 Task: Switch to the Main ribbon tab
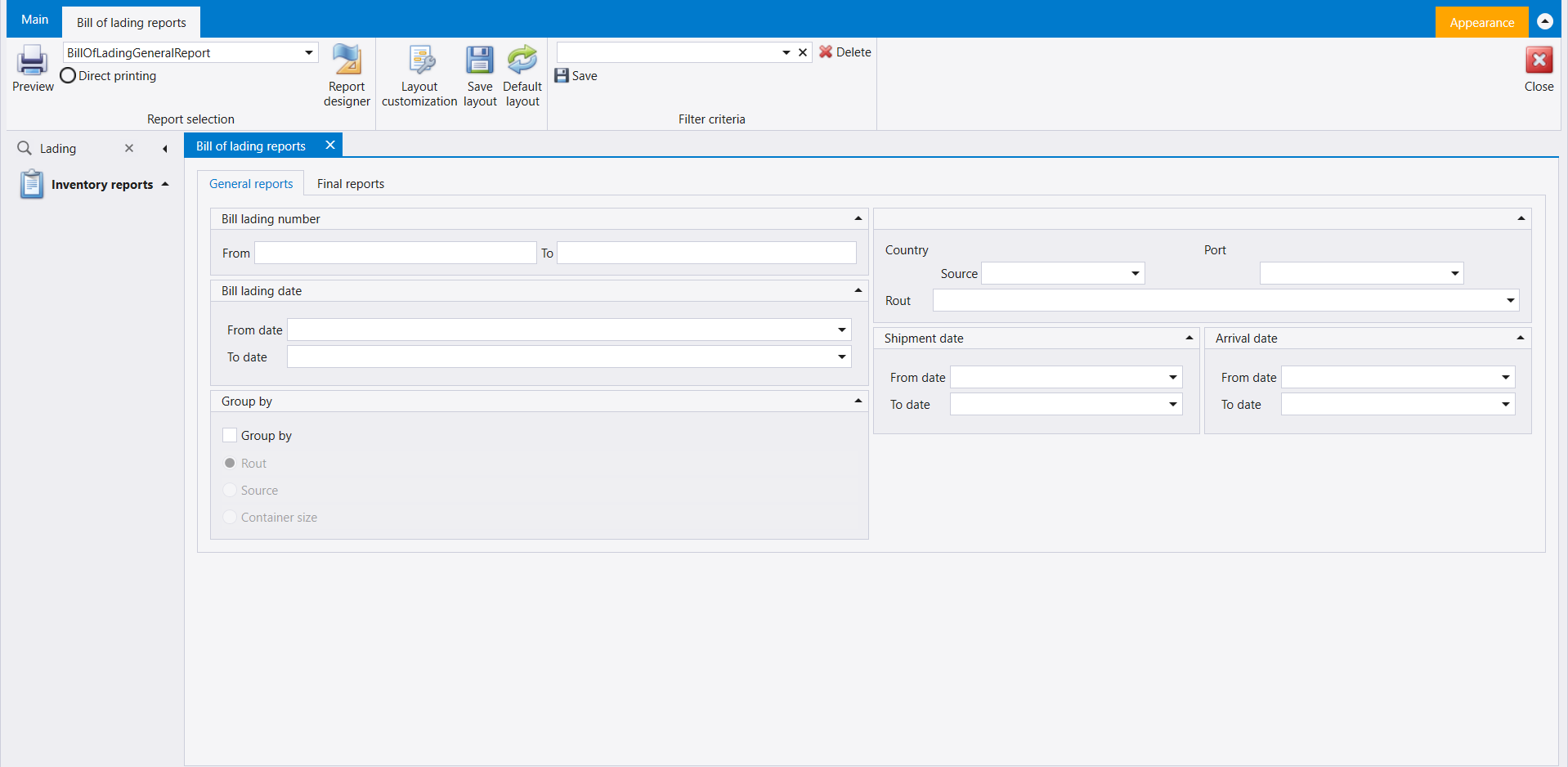34,20
